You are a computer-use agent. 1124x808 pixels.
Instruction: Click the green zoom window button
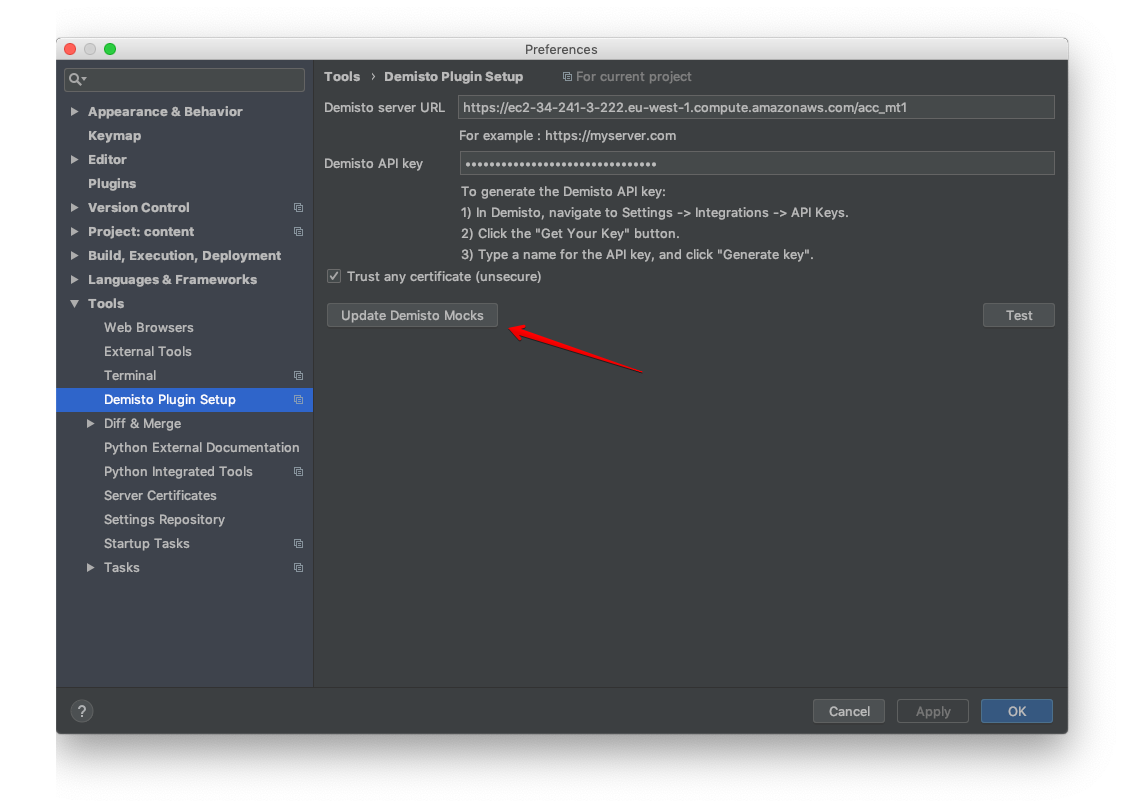click(110, 49)
